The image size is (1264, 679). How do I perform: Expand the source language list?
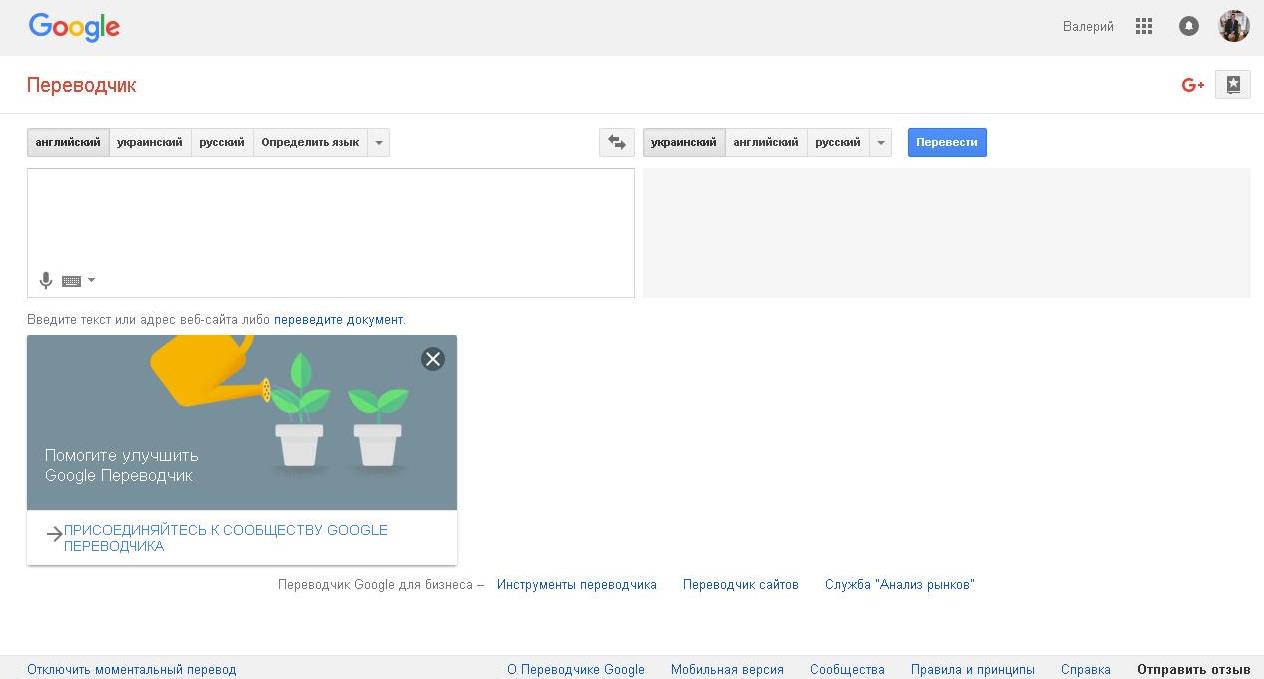[379, 142]
